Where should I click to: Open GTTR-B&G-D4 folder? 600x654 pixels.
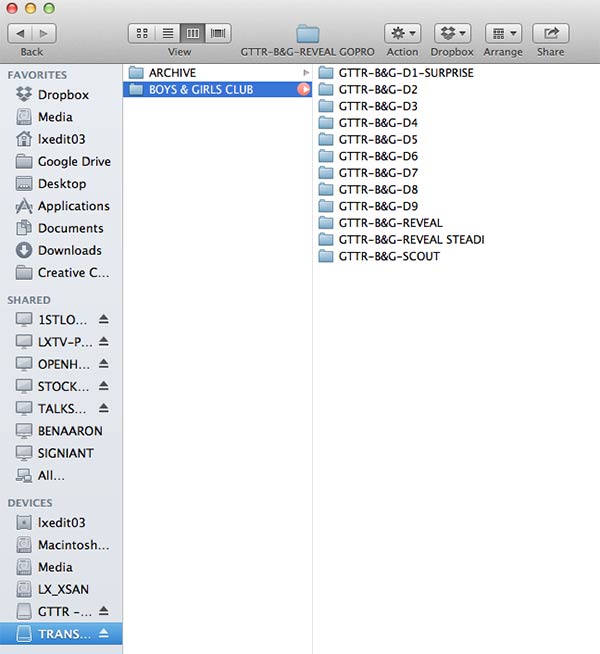coord(368,123)
